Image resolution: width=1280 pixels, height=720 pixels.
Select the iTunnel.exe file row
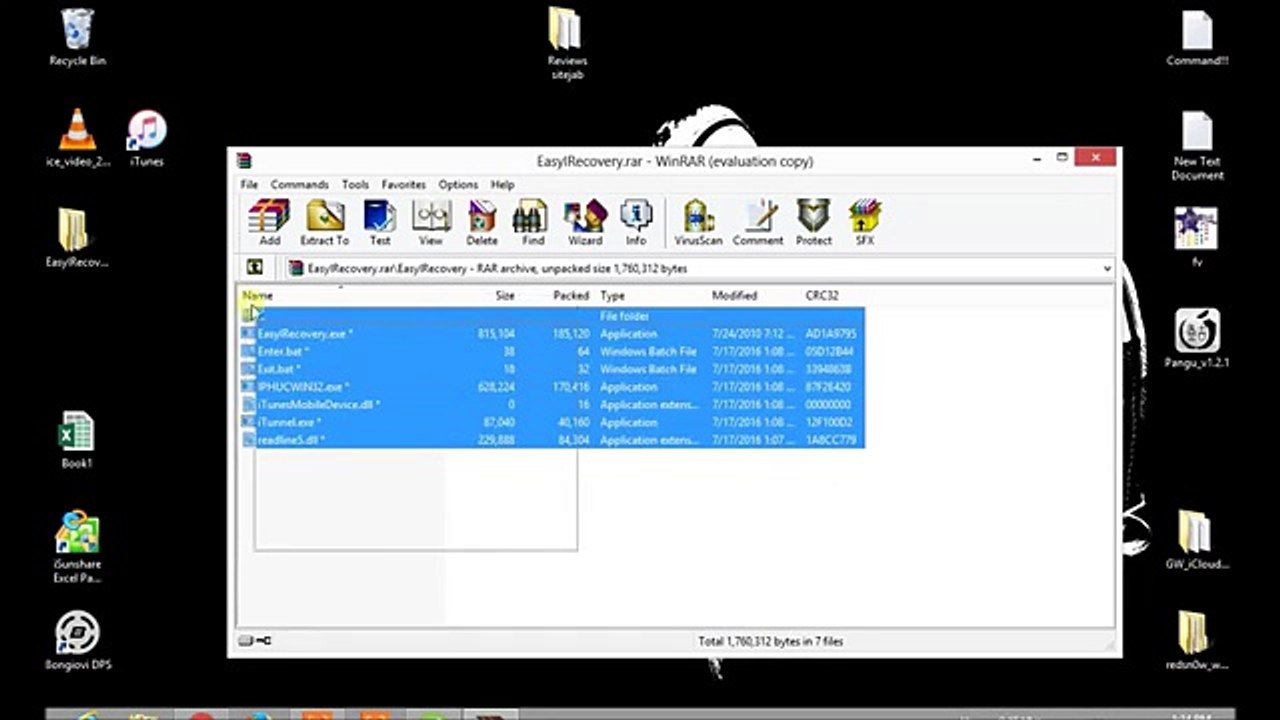[552, 422]
